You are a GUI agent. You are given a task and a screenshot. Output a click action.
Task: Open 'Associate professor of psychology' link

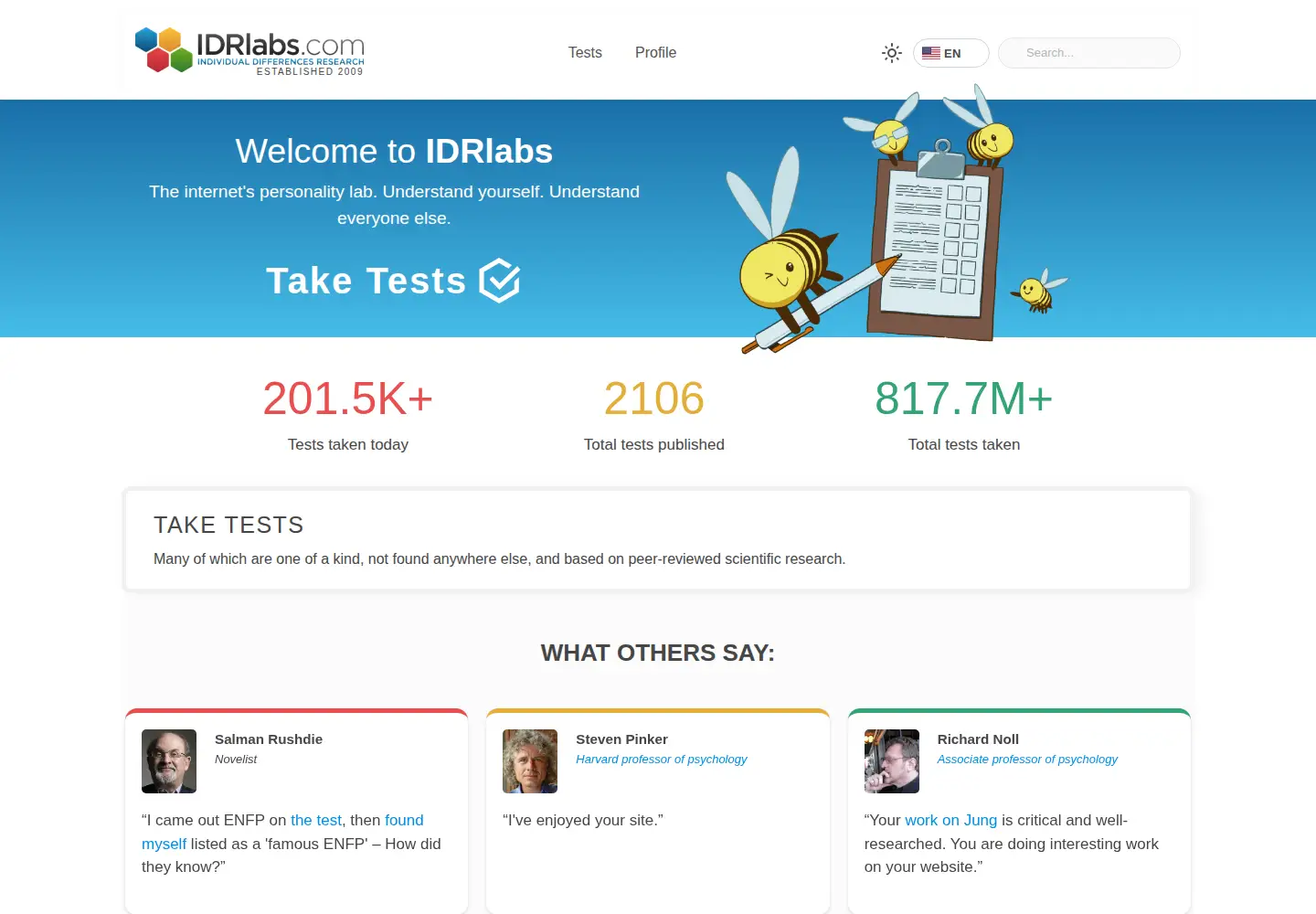(1027, 760)
